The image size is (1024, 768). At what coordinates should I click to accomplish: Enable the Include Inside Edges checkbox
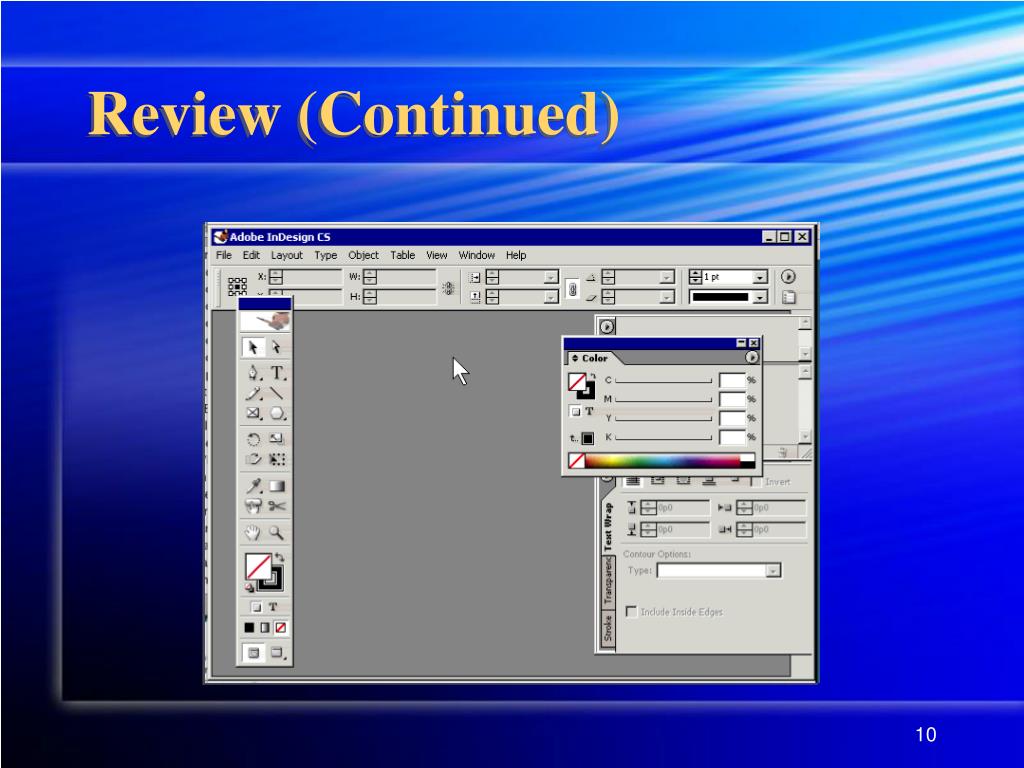pos(632,612)
